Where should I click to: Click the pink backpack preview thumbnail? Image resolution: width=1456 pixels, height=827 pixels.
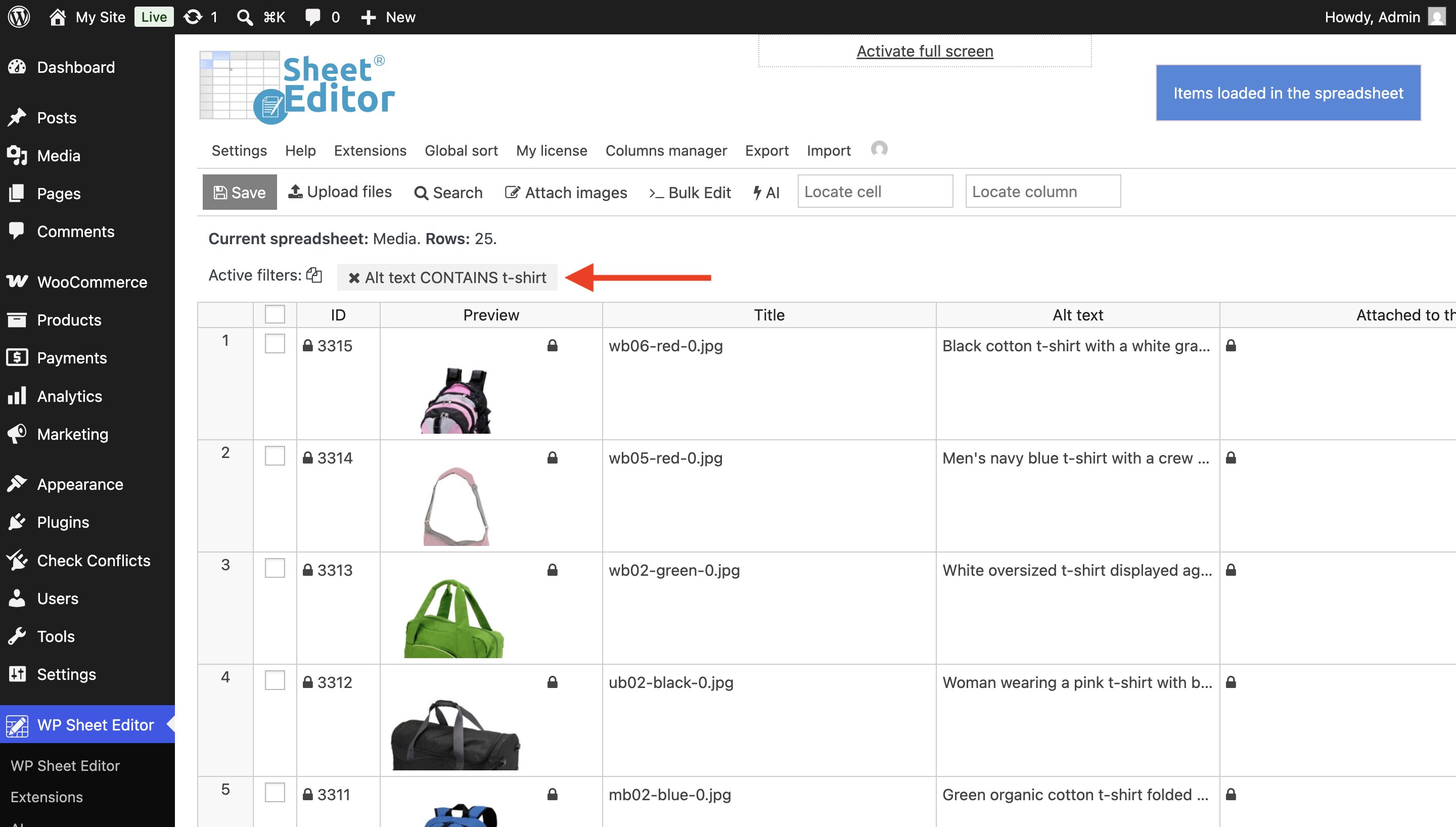coord(456,400)
